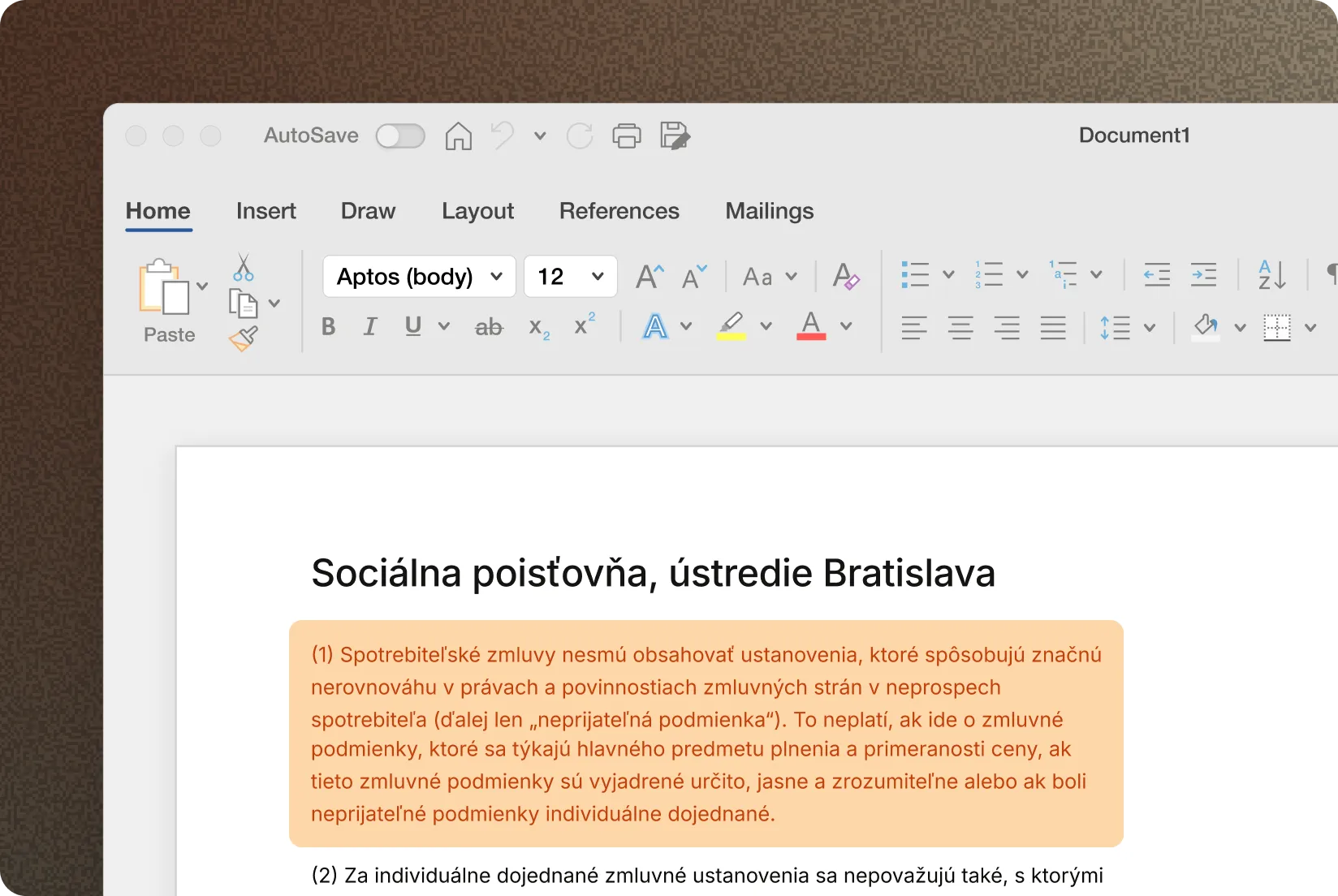Clear all formatting with eraser A icon
The image size is (1338, 896).
pyautogui.click(x=846, y=277)
